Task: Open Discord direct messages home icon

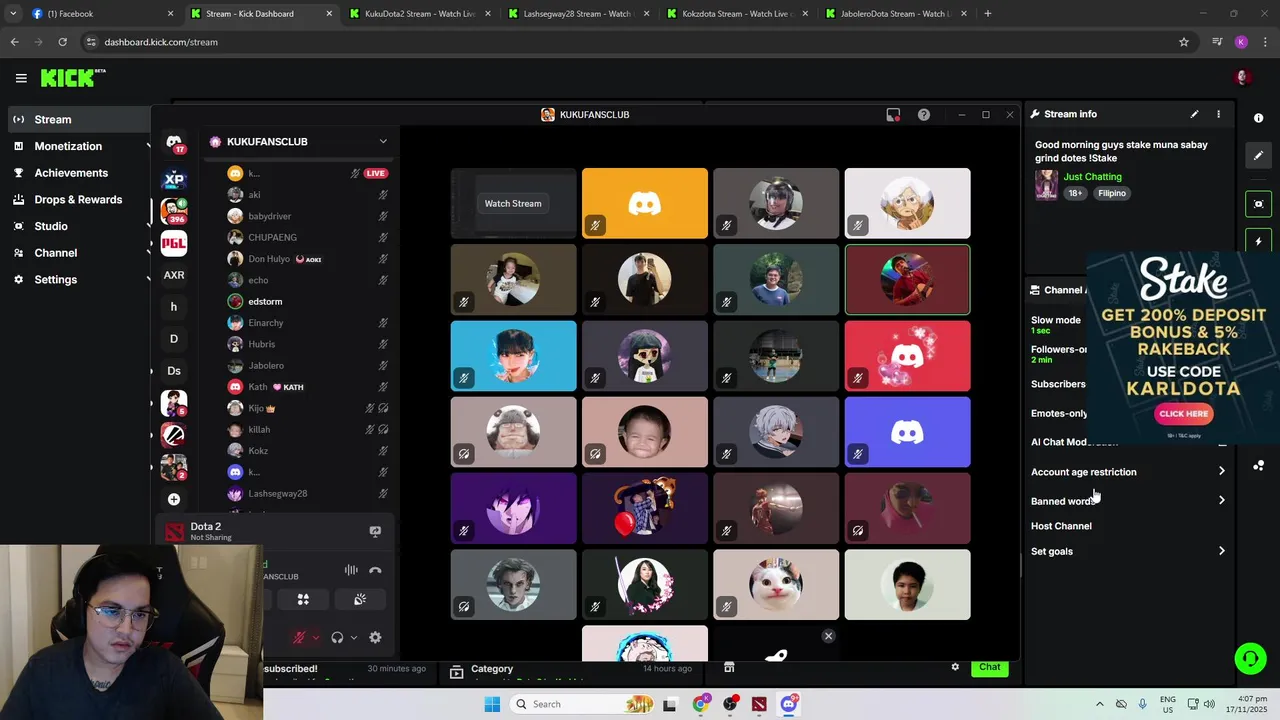Action: click(x=174, y=144)
